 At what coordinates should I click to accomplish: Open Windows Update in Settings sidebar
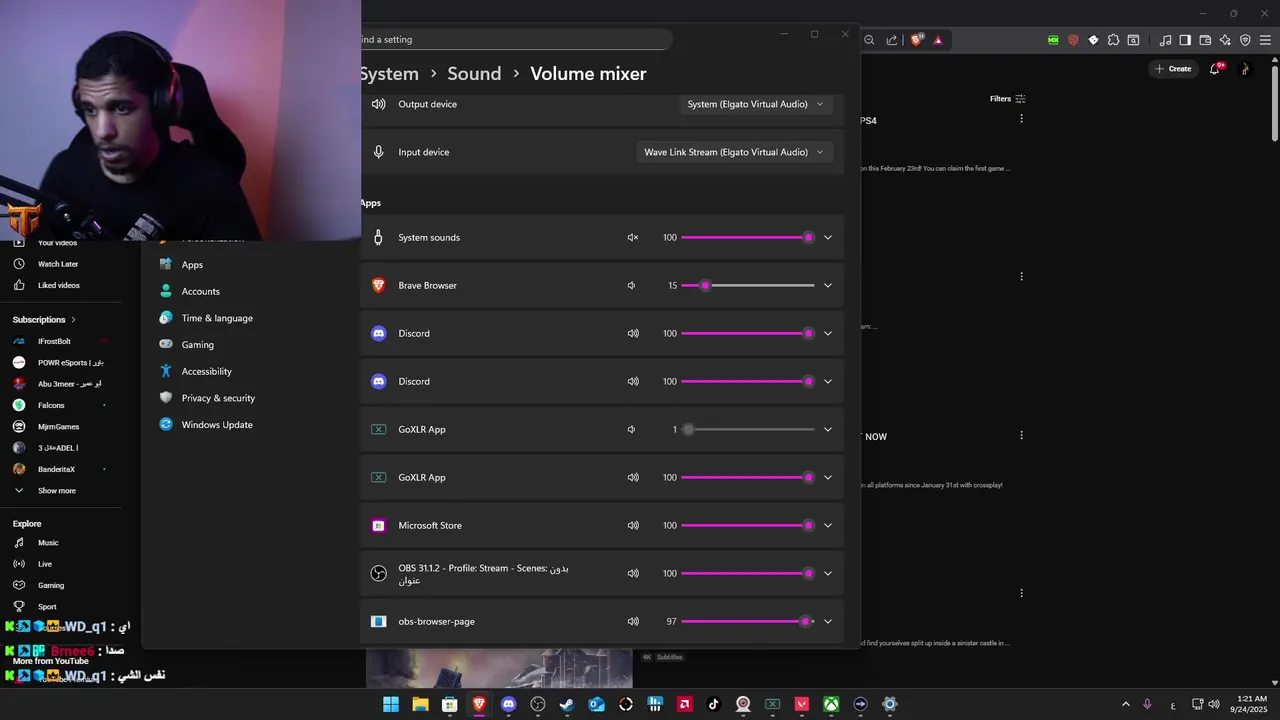tap(217, 425)
